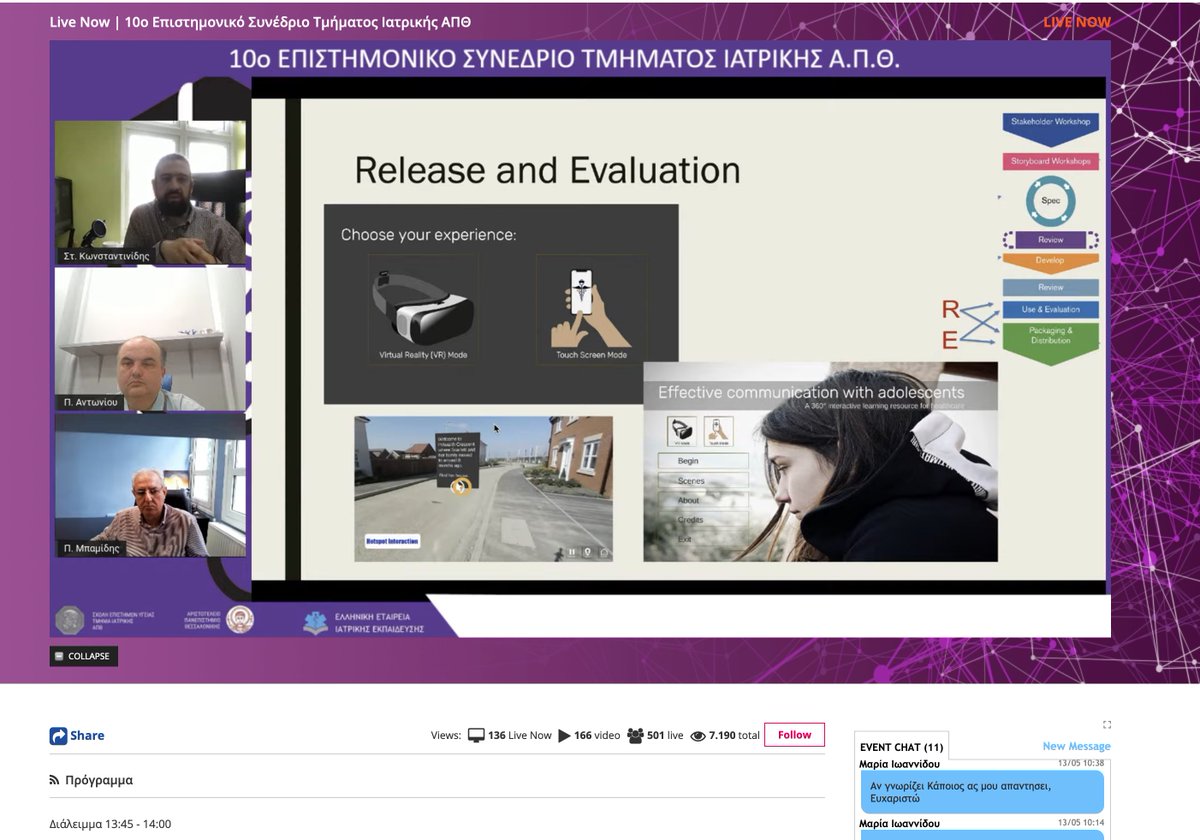The image size is (1200, 840).
Task: Click the people icon for live viewers
Action: coord(635,736)
